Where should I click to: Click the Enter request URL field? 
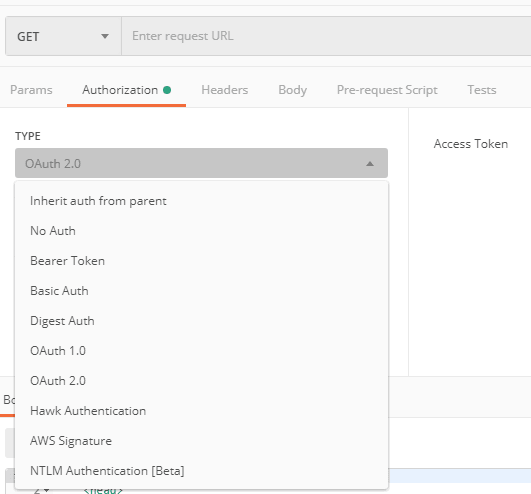tap(326, 36)
